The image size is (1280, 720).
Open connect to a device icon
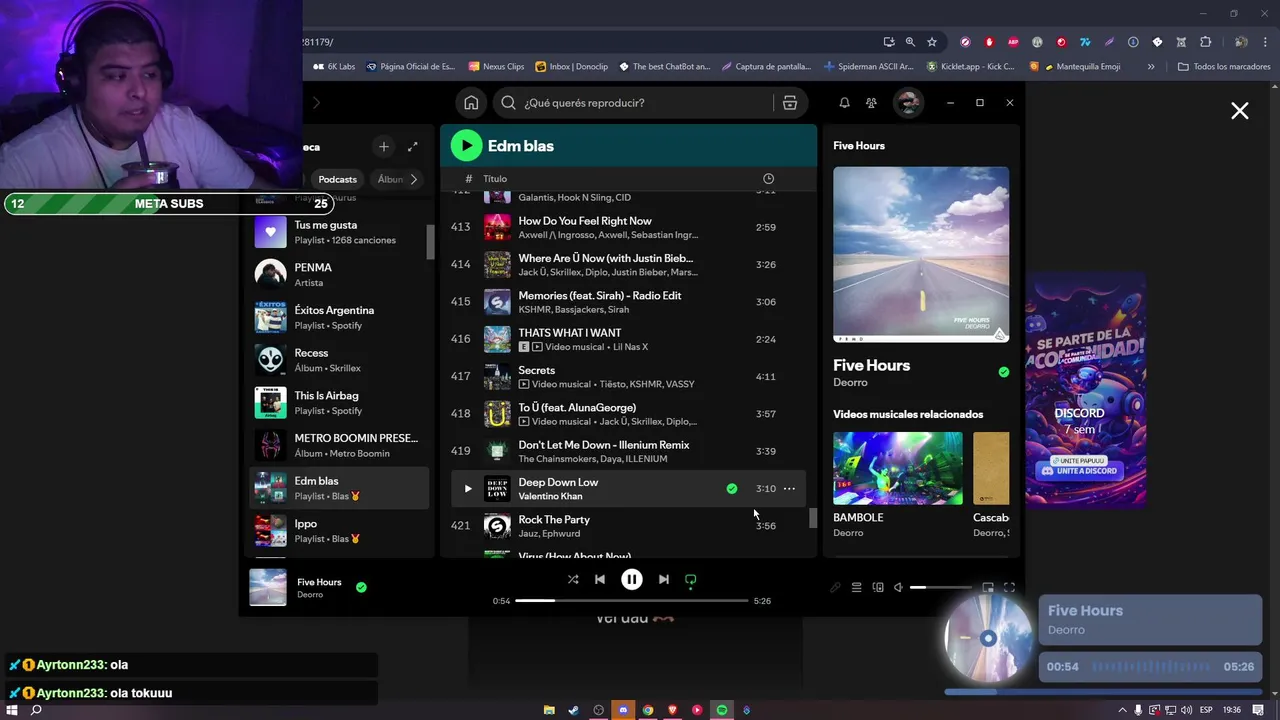(878, 588)
